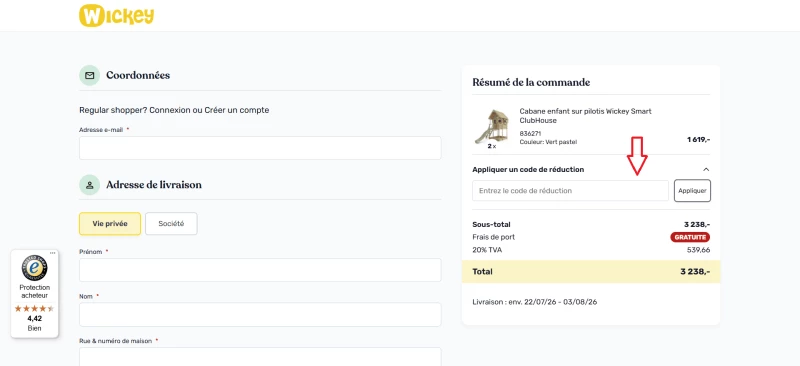
Task: Click the Connexion link
Action: (x=171, y=110)
